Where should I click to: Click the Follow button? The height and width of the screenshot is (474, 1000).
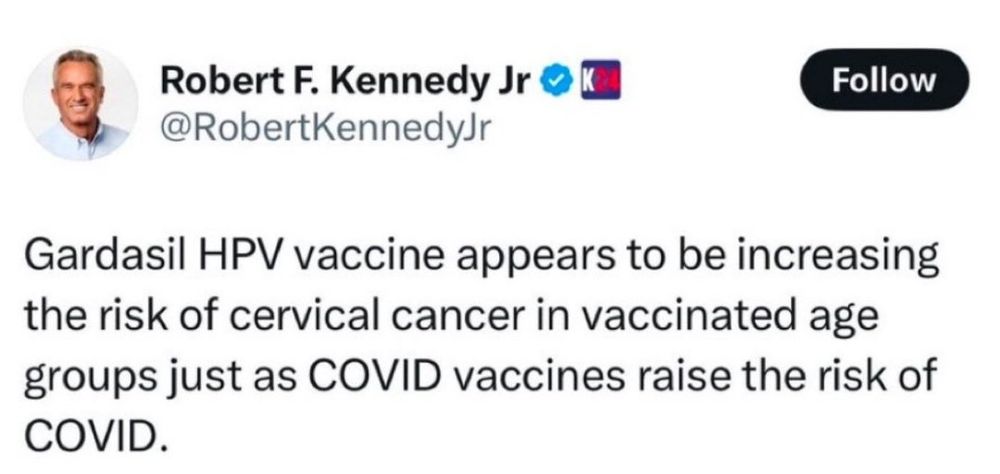tap(884, 81)
